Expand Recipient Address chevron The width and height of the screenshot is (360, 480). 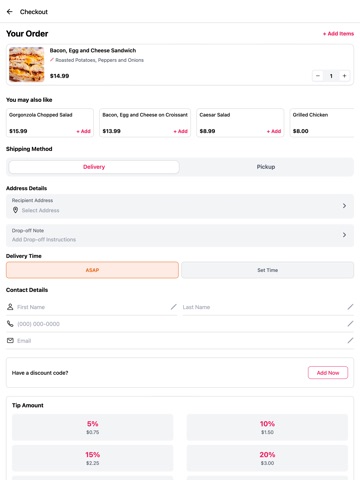tap(344, 206)
